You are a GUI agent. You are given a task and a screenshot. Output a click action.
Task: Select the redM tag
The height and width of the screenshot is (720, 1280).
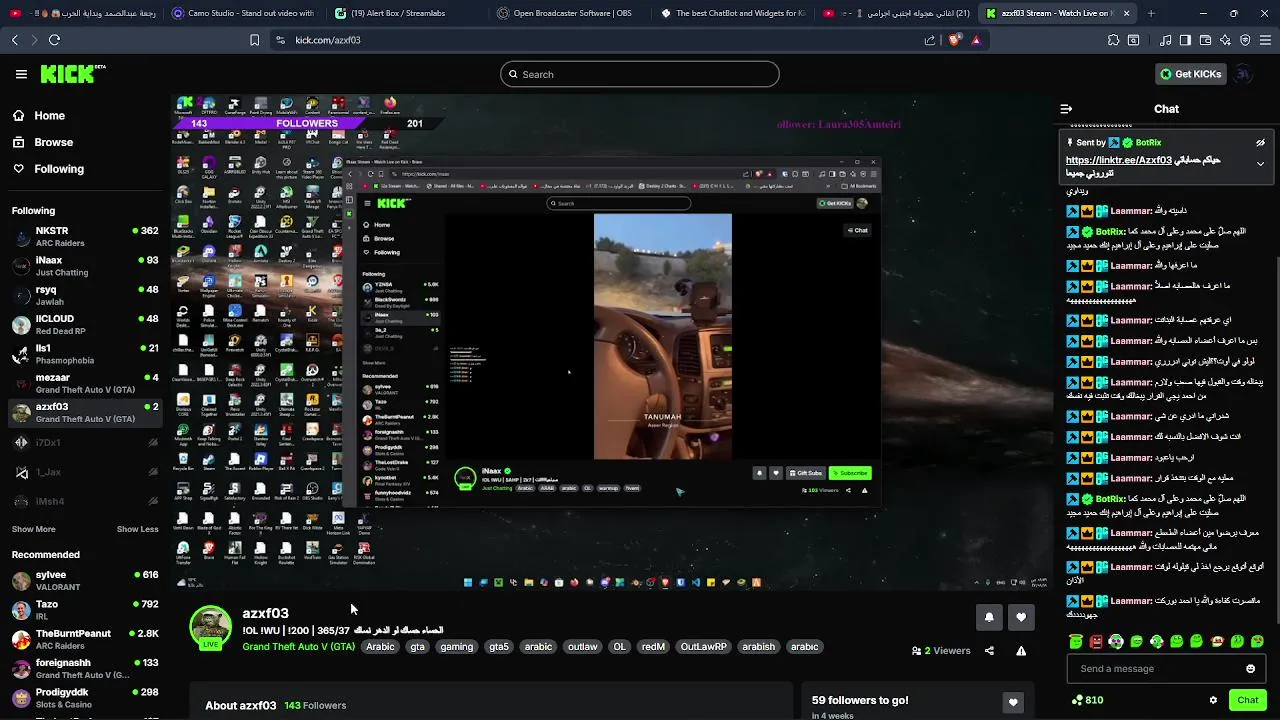coord(653,647)
